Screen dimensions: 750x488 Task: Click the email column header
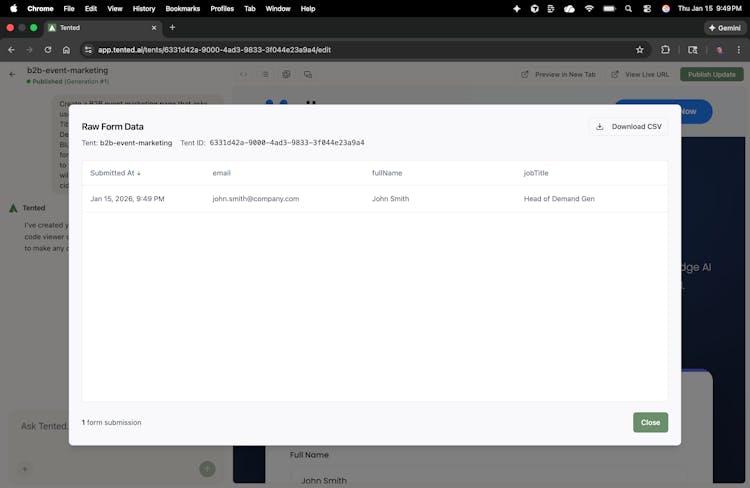click(x=221, y=173)
